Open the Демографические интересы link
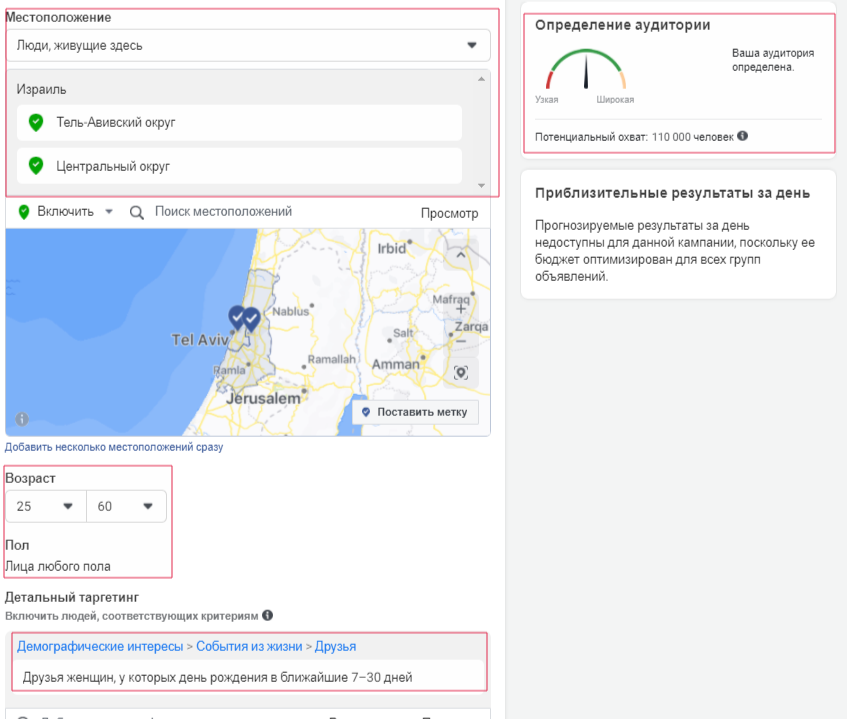This screenshot has width=847, height=719. click(100, 647)
